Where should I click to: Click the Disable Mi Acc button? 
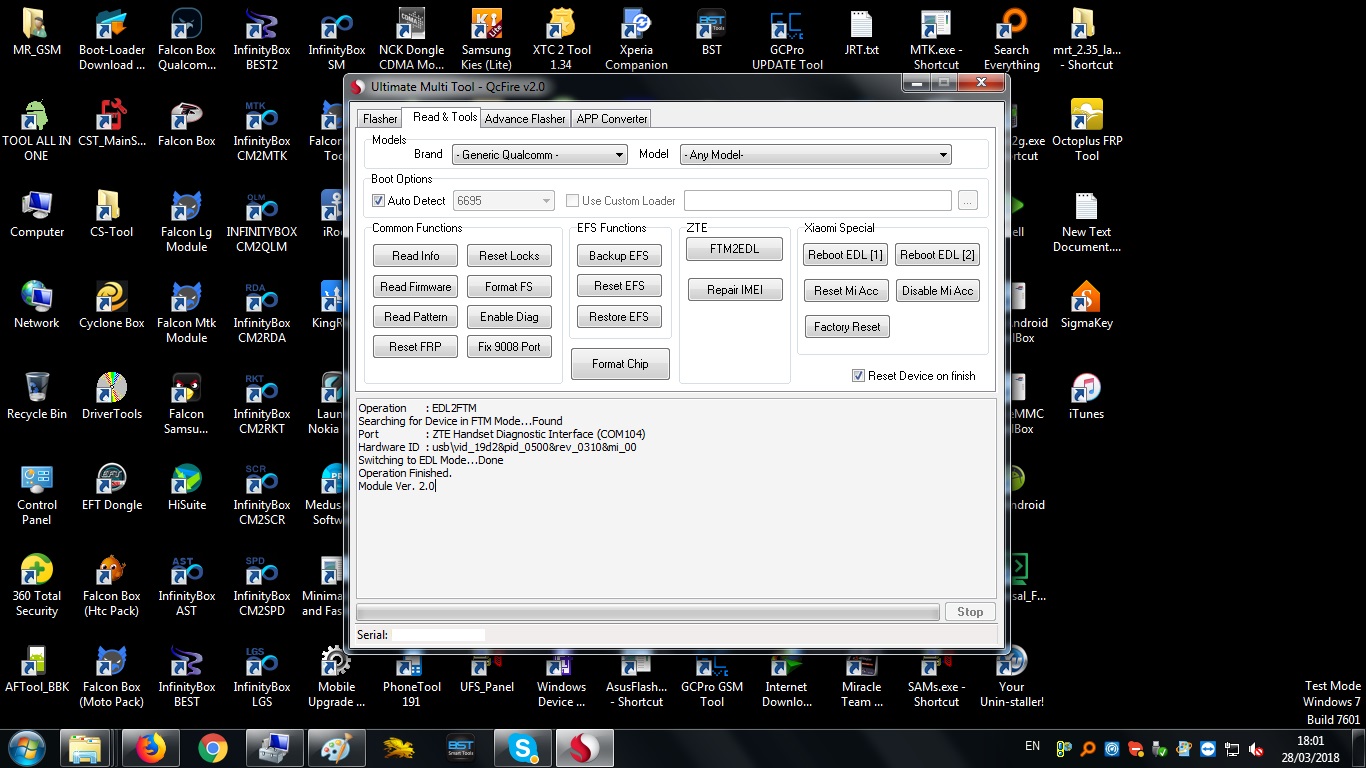click(x=937, y=291)
